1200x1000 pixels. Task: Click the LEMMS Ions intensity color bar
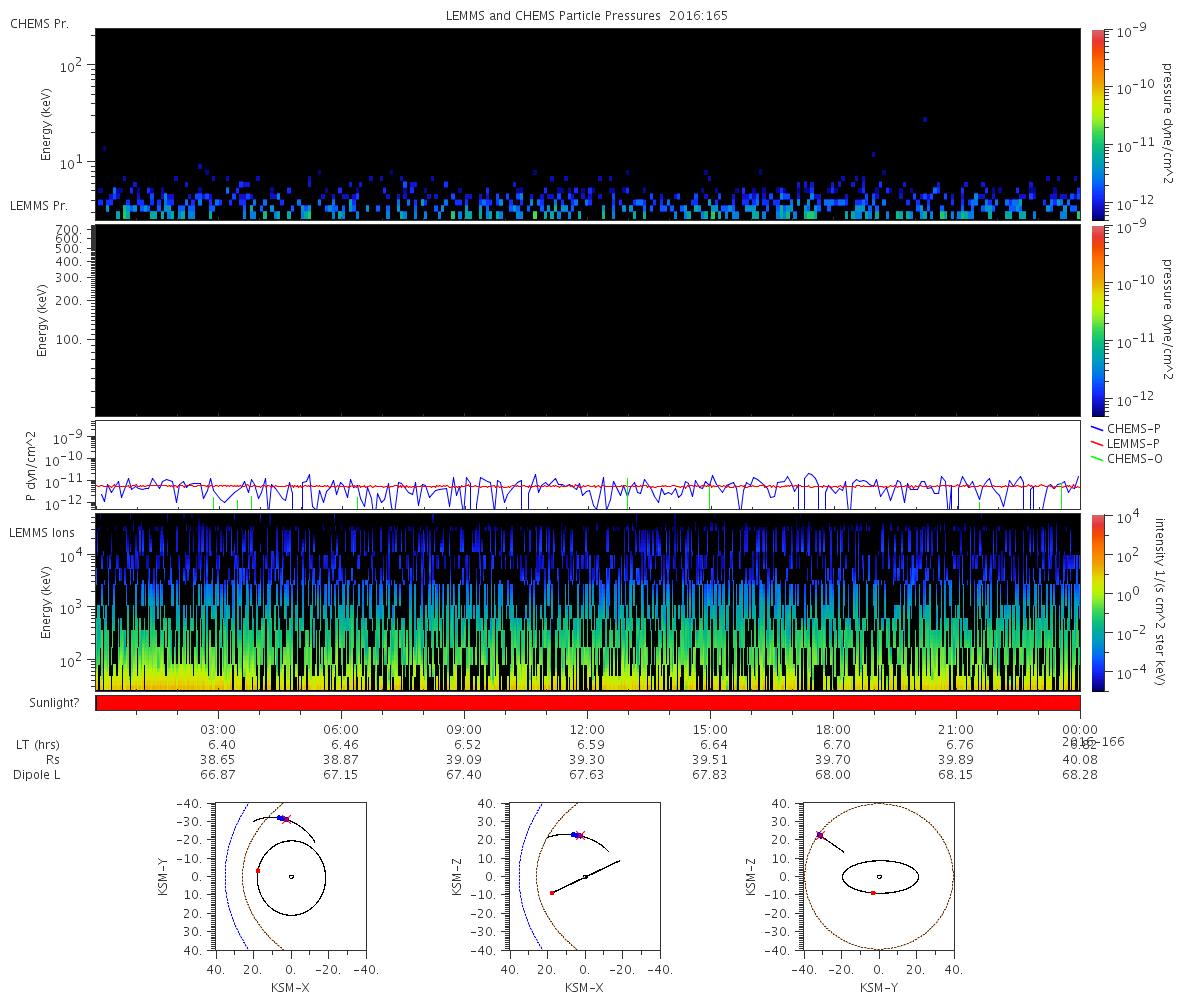coord(1097,603)
